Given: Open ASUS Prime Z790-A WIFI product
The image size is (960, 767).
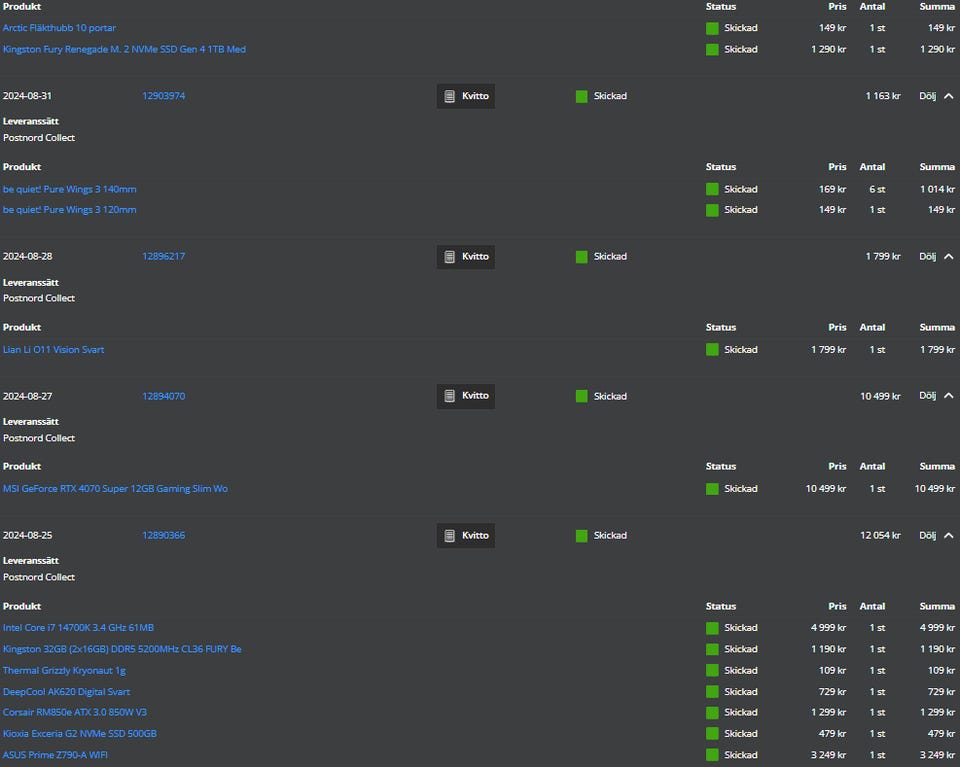Looking at the screenshot, I should point(55,755).
